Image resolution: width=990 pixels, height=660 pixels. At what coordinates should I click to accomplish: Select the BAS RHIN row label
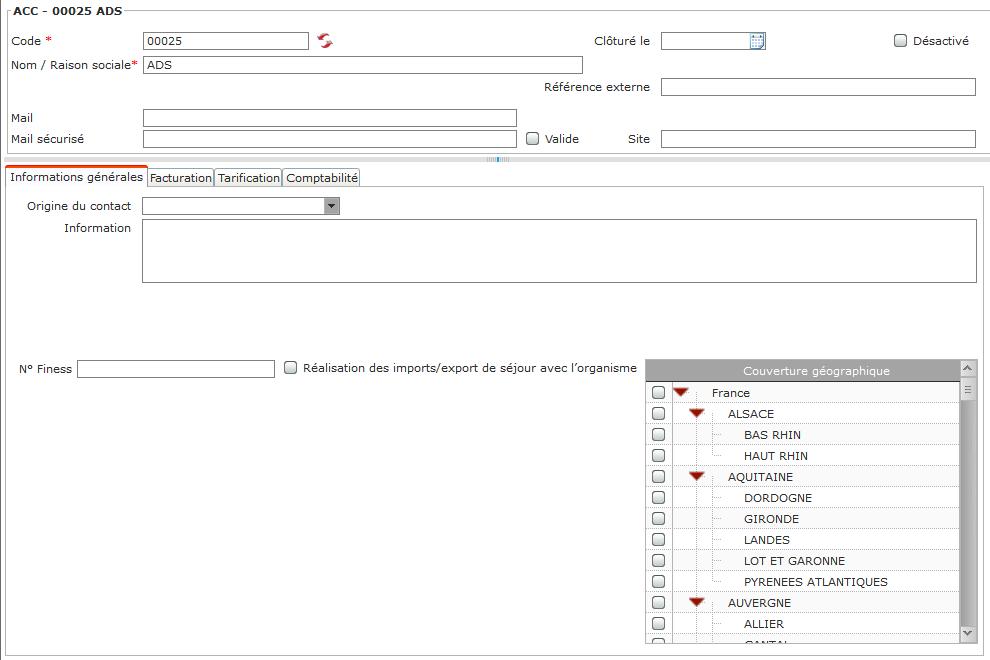[772, 435]
